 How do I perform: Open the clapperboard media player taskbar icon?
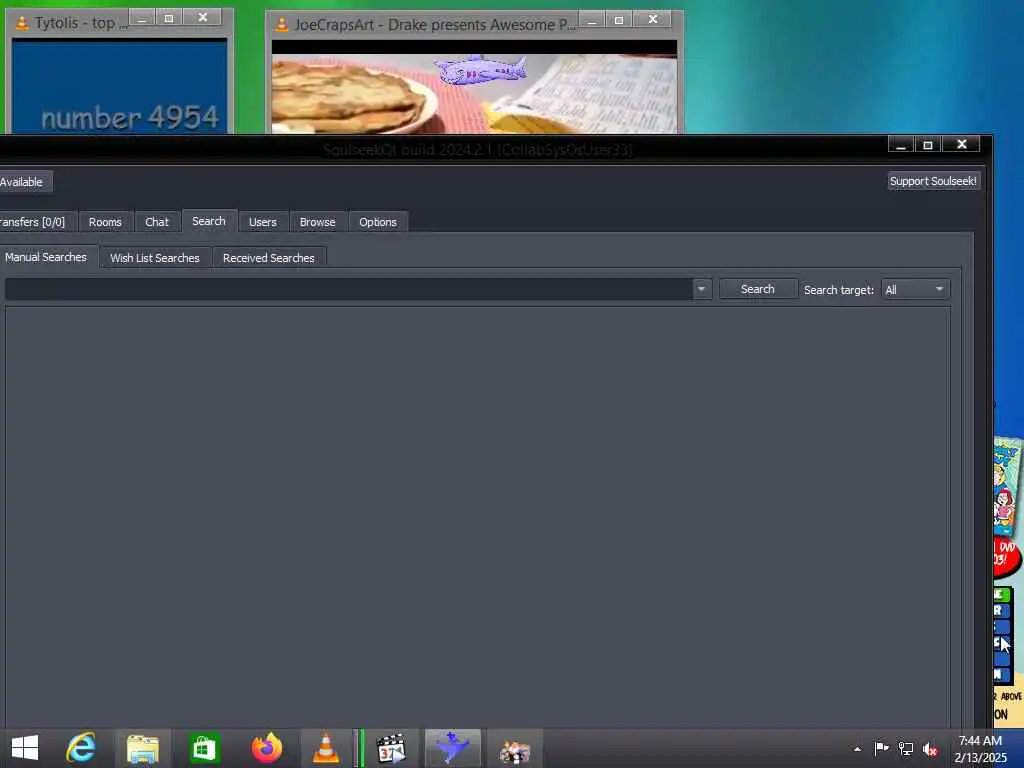coord(391,748)
